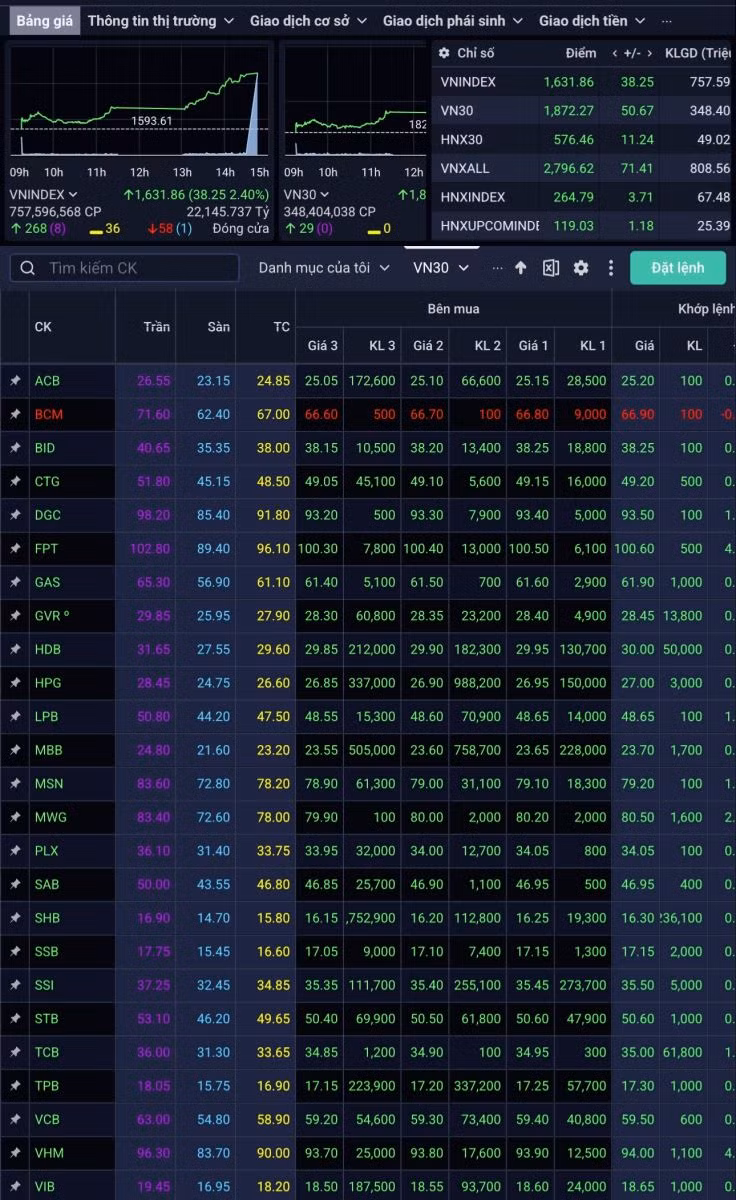
Task: Click HPG floor price 24.75
Action: (213, 682)
